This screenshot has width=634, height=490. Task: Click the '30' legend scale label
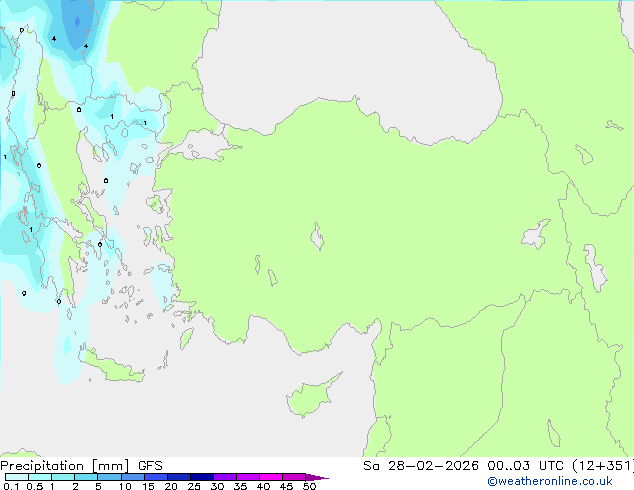[x=217, y=486]
